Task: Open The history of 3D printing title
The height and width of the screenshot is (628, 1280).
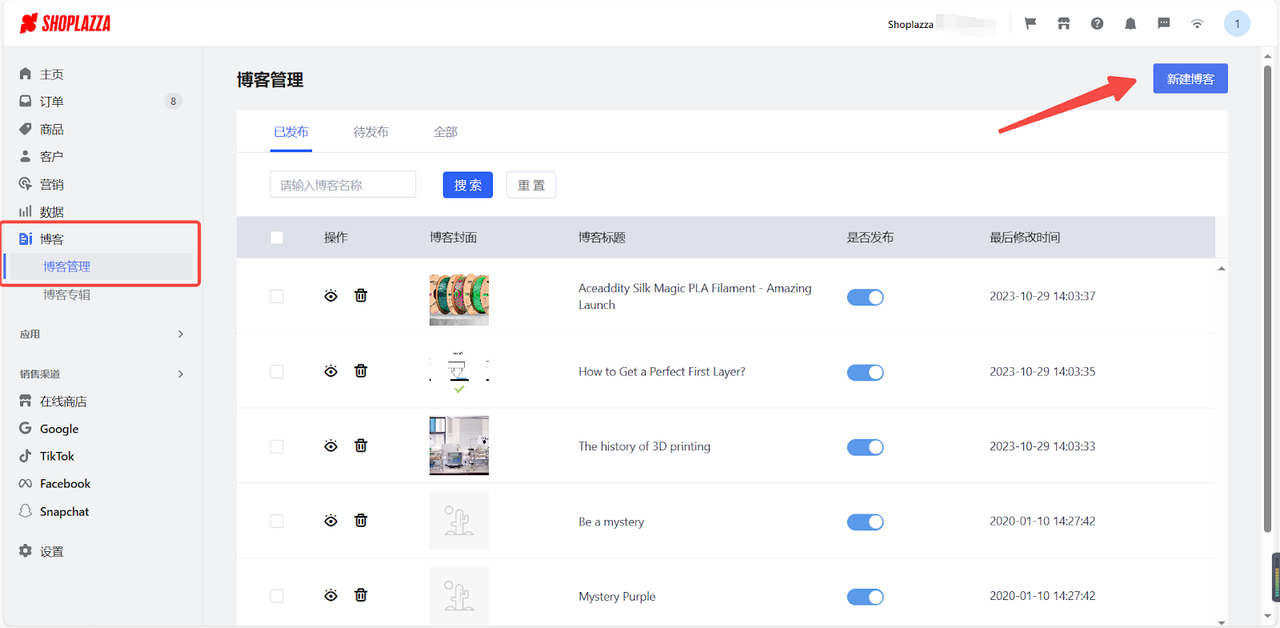Action: [x=644, y=446]
